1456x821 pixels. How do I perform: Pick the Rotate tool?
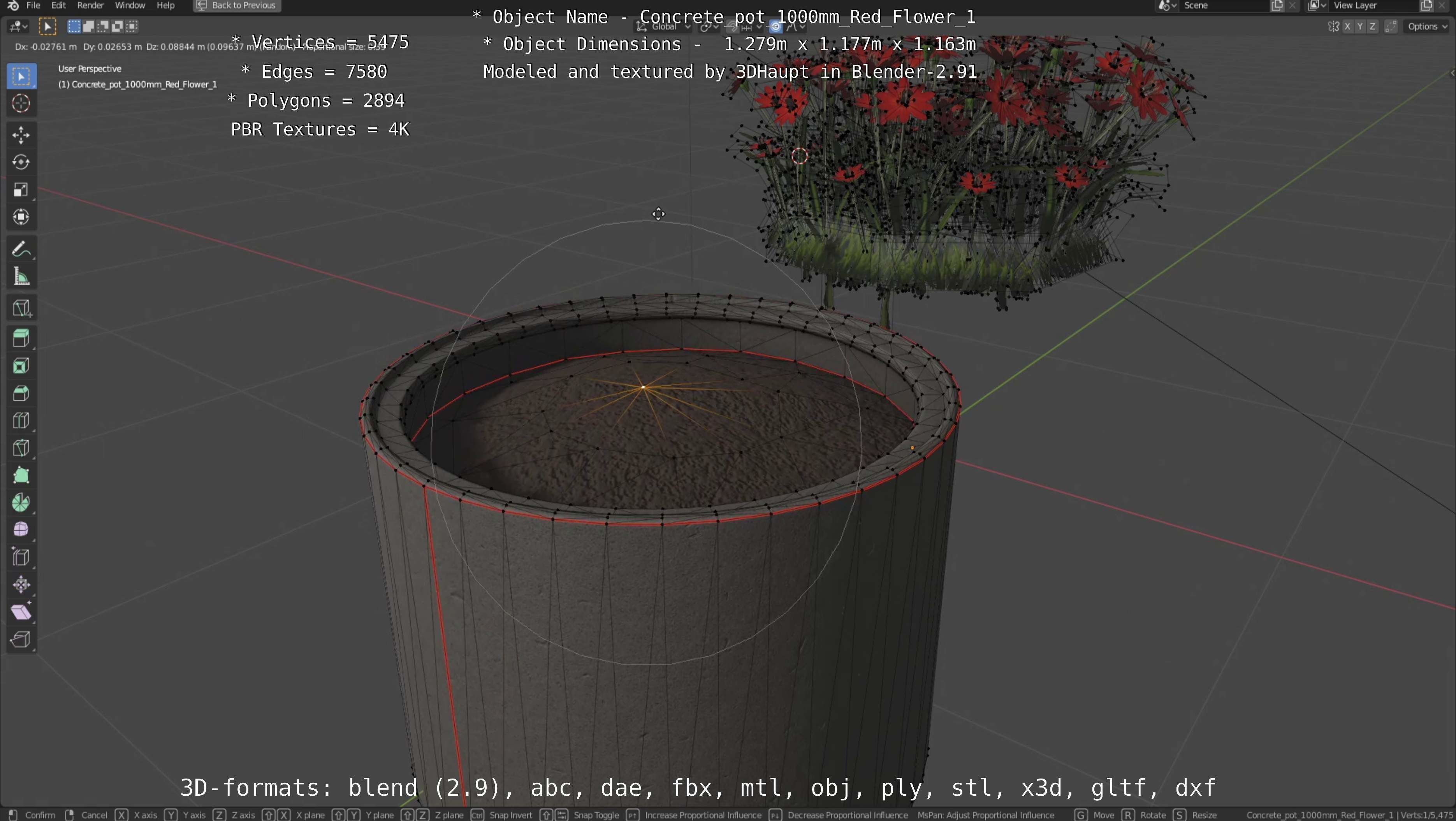pos(21,162)
